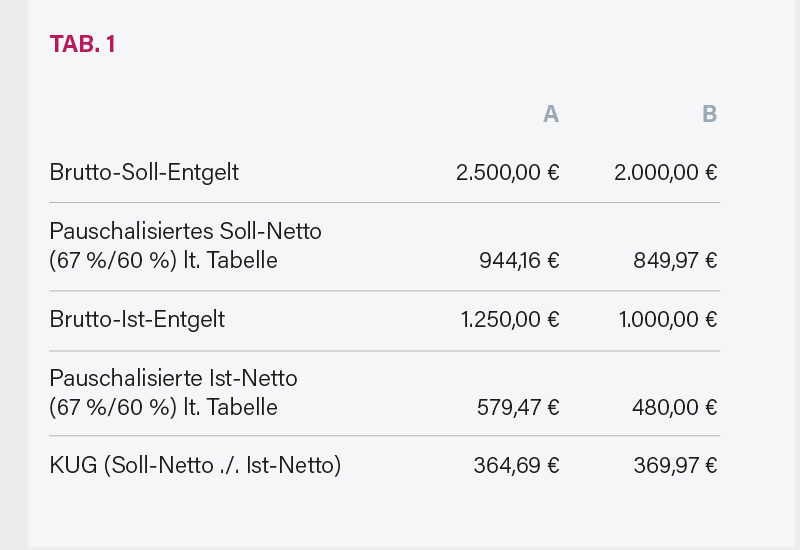
Task: Select the 364,69 € KUG value
Action: click(516, 465)
